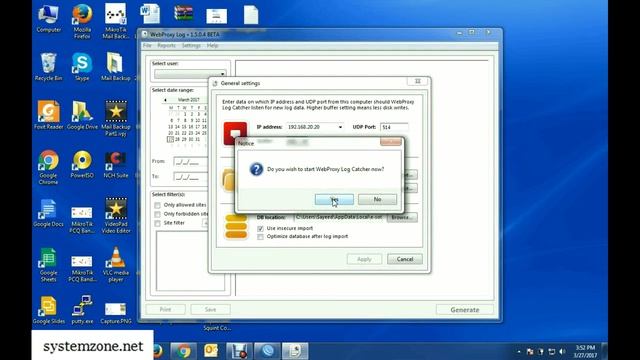This screenshot has height=360, width=640.
Task: Select the Foxit Reader desktop icon
Action: pos(48,116)
